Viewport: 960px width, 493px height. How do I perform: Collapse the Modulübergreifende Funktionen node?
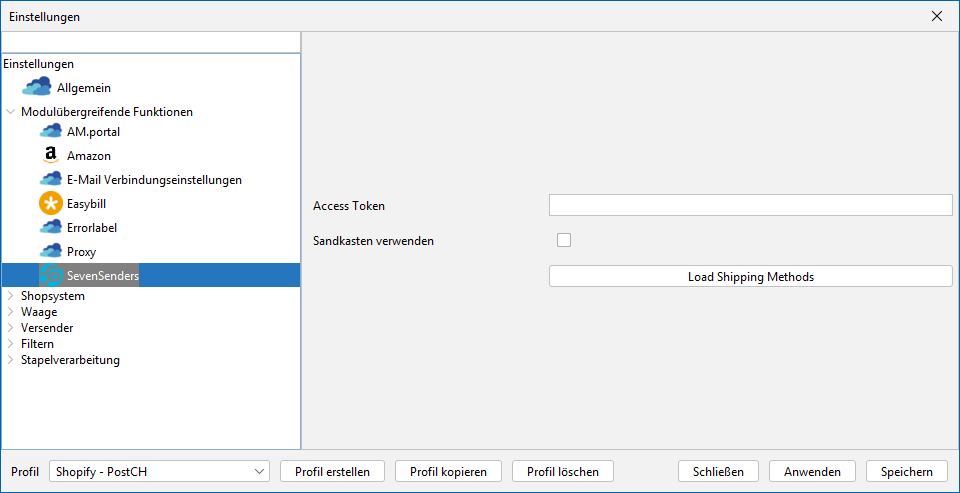[11, 112]
